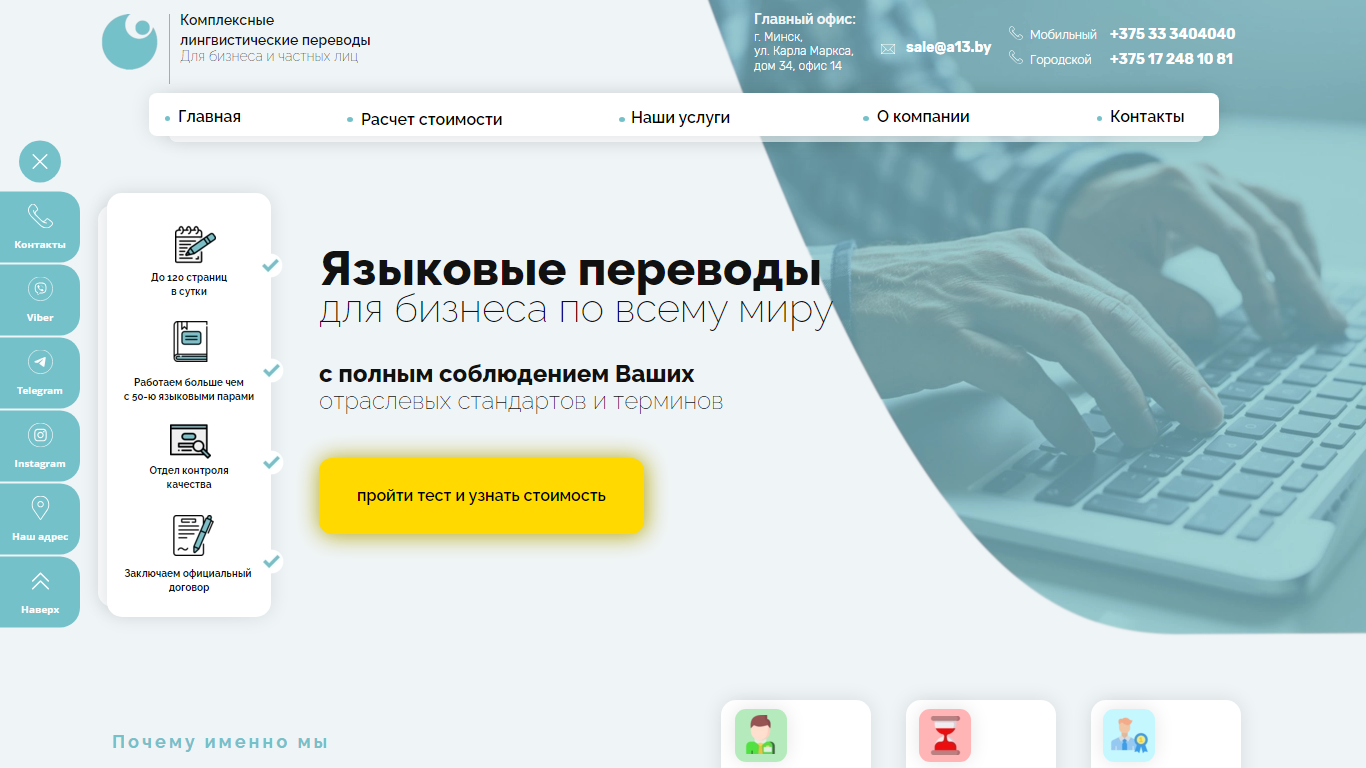
Task: Click the green person card icon
Action: tap(761, 735)
